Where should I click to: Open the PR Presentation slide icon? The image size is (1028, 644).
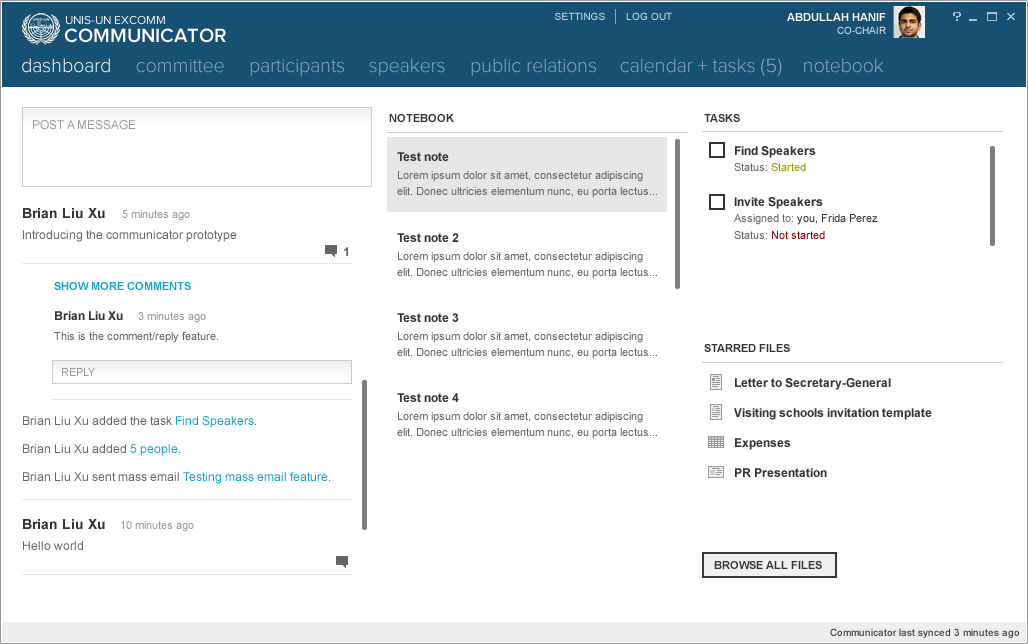pos(716,472)
